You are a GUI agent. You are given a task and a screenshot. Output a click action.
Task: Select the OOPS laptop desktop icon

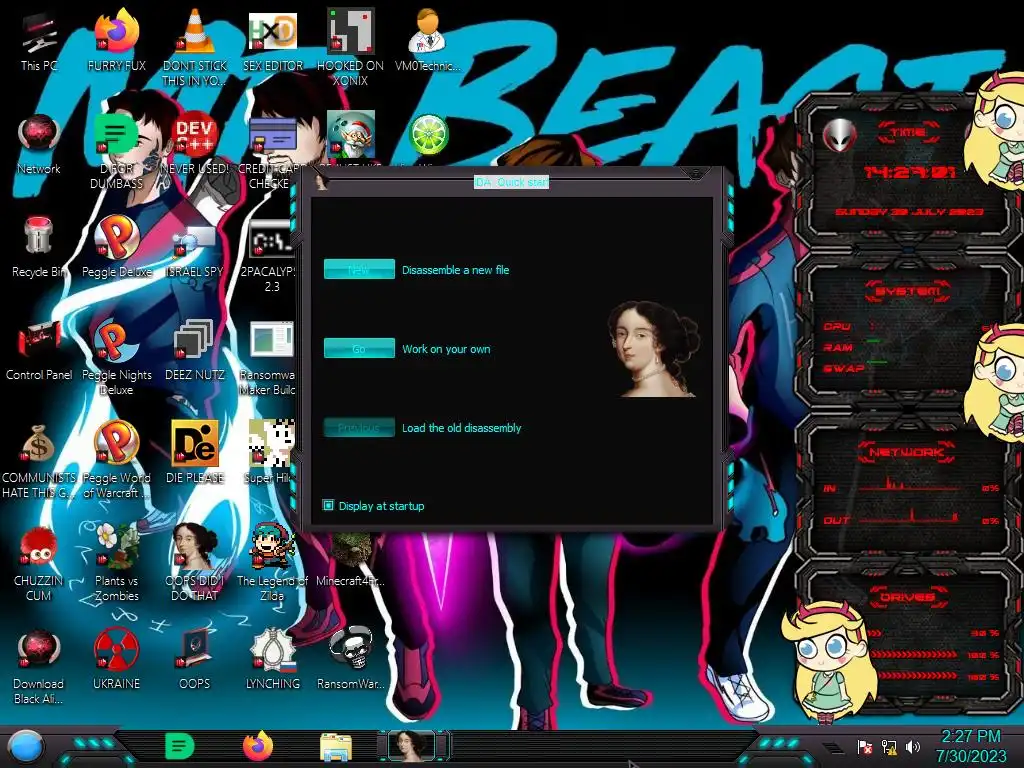[194, 658]
